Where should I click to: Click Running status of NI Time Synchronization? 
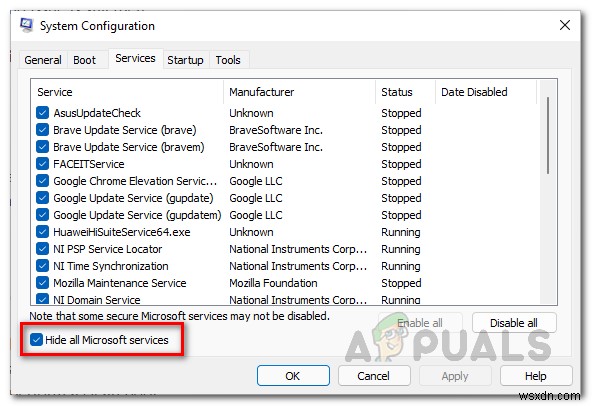pos(401,266)
